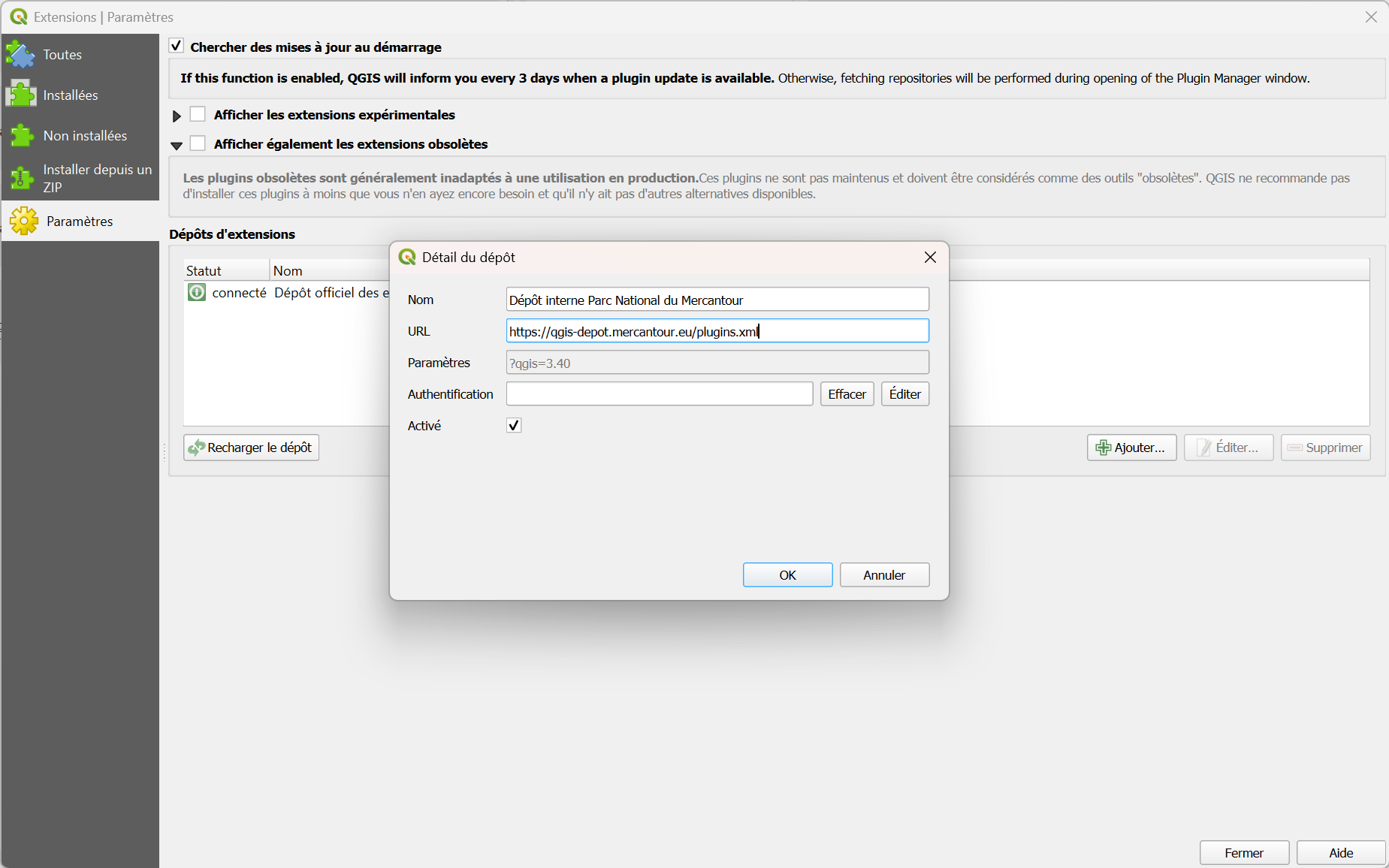Close the Détail du dépôt dialog
1389x868 pixels.
(x=930, y=258)
